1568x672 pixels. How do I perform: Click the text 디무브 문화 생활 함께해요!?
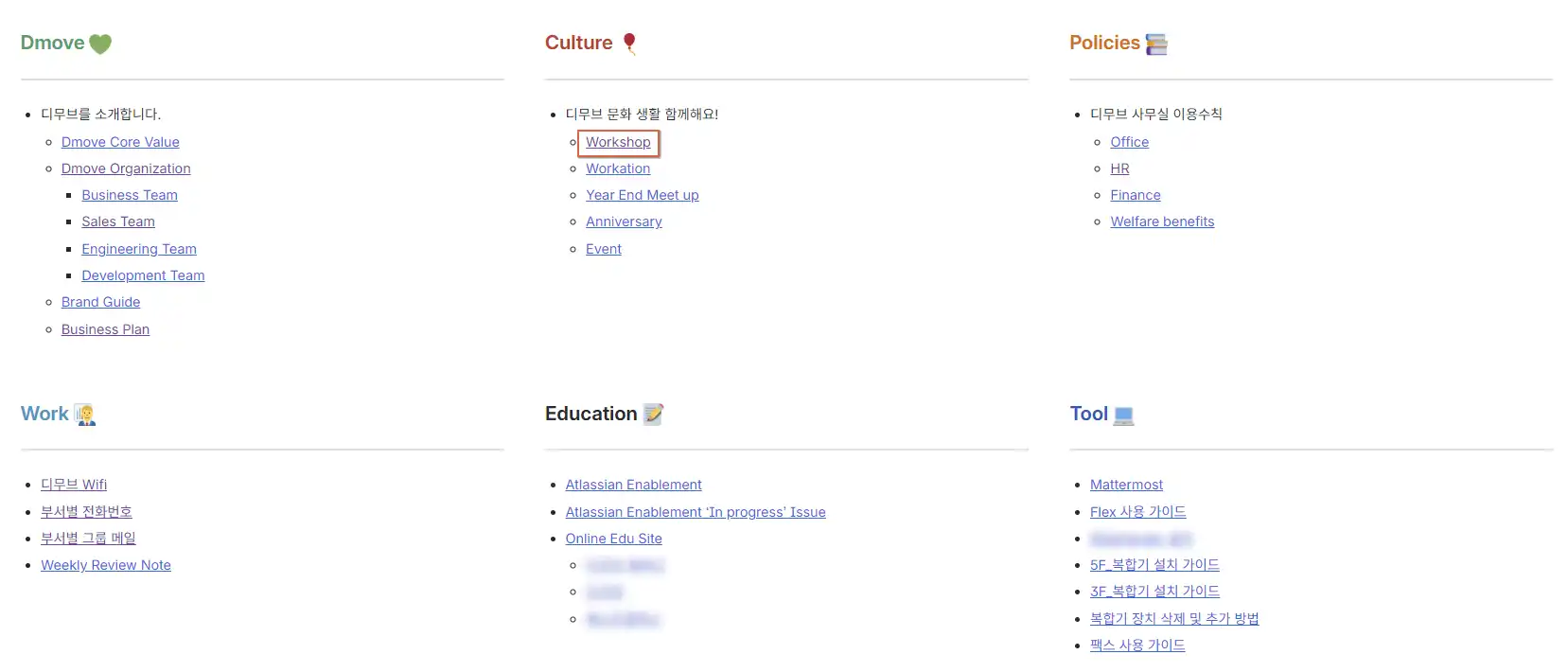642,114
